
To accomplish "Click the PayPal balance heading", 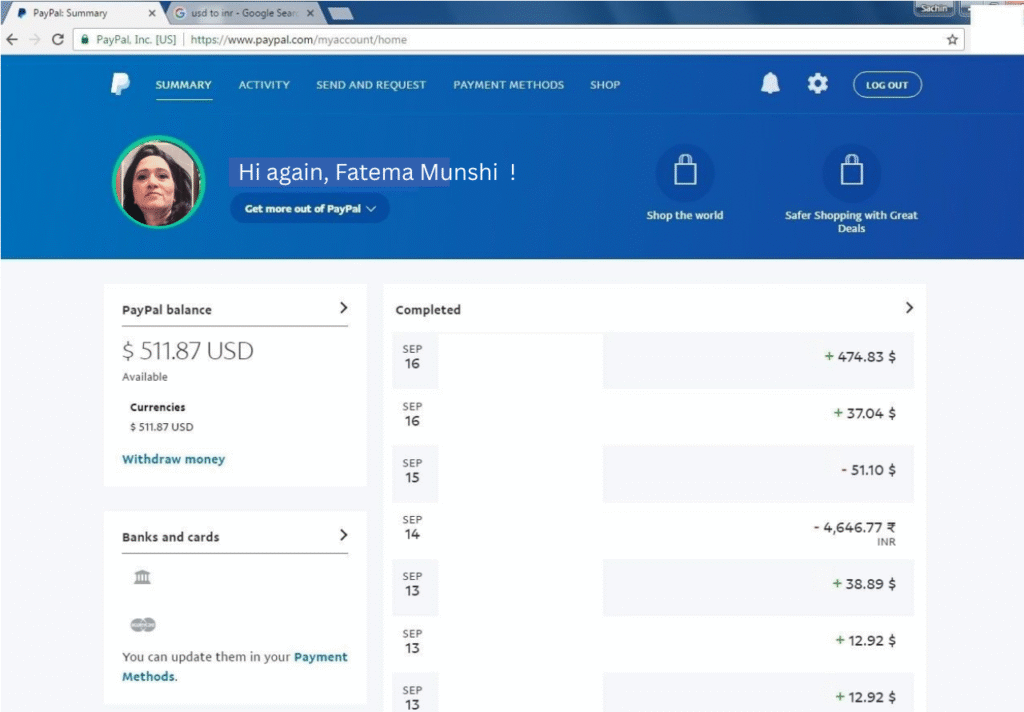I will pos(167,310).
